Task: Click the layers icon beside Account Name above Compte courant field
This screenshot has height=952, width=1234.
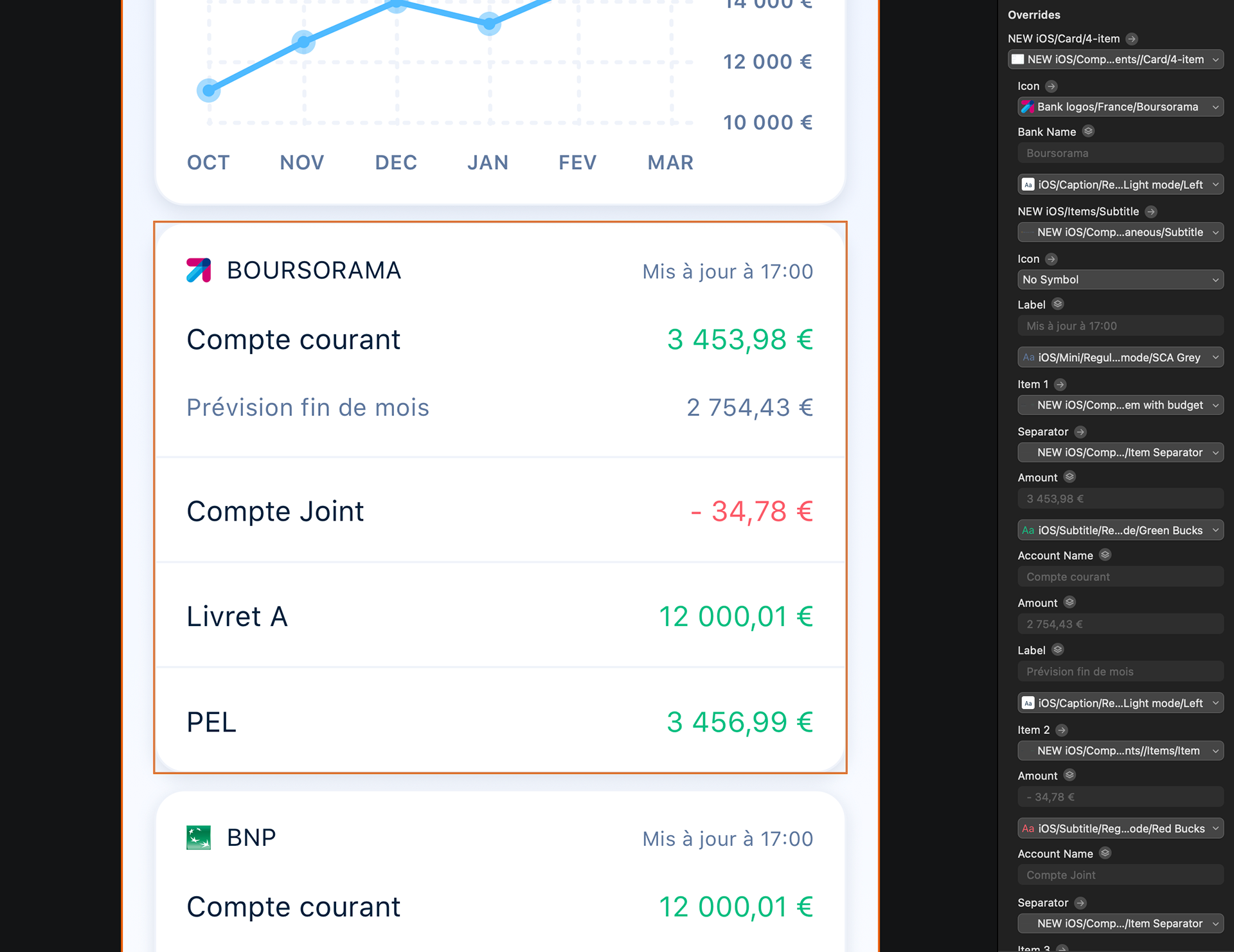Action: click(x=1105, y=555)
